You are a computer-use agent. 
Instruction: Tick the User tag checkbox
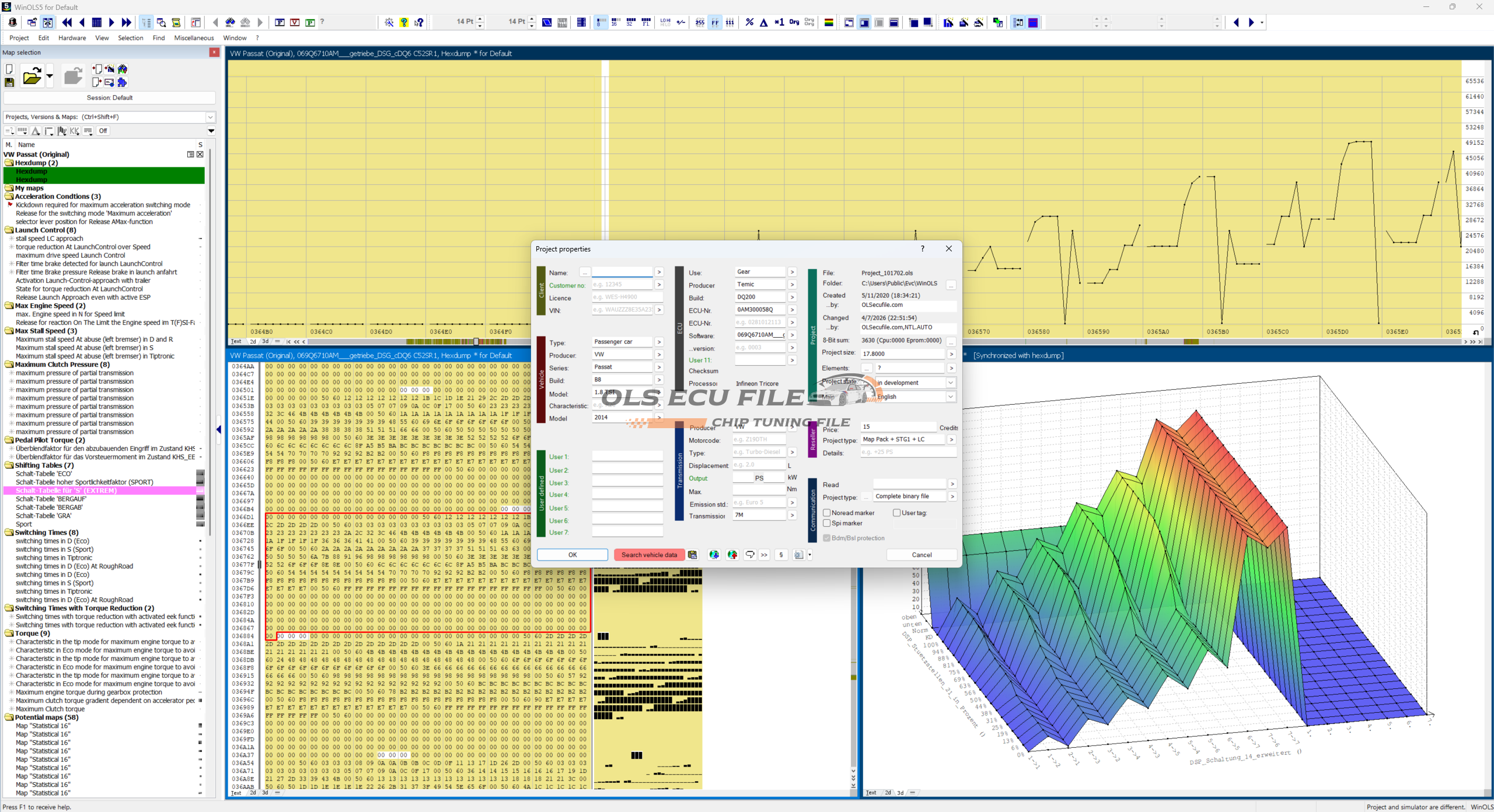pyautogui.click(x=897, y=513)
